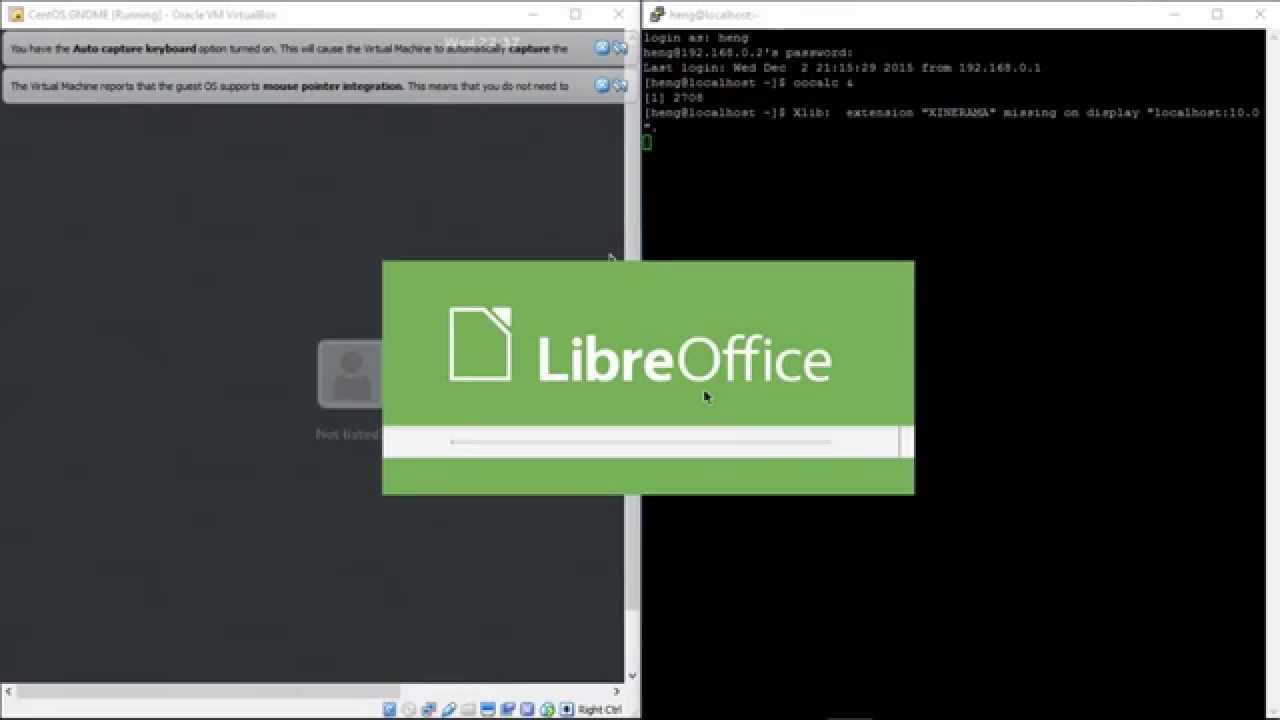The height and width of the screenshot is (720, 1280).
Task: Click the CPU features icon in VirtualBox status bar
Action: [527, 709]
